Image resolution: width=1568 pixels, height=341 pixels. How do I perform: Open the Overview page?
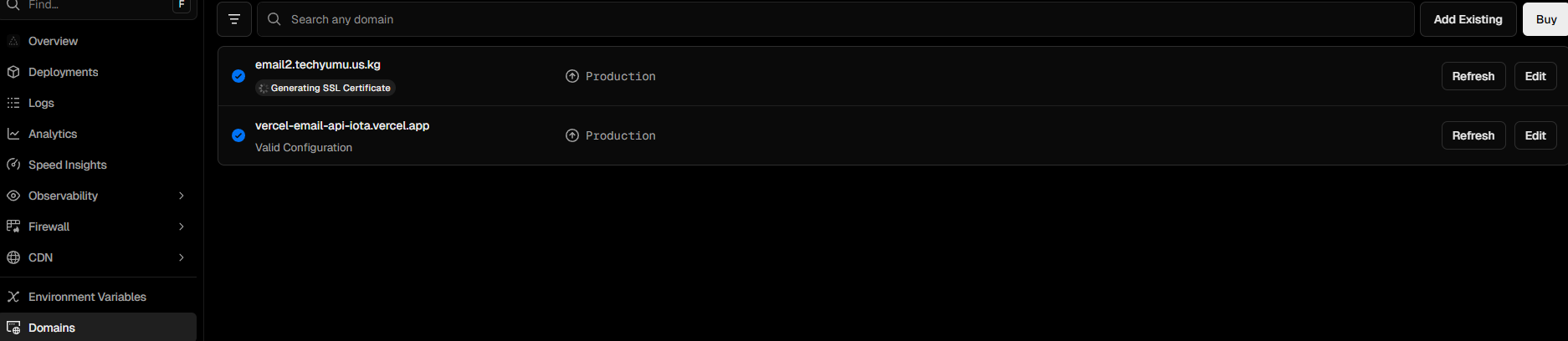(53, 41)
